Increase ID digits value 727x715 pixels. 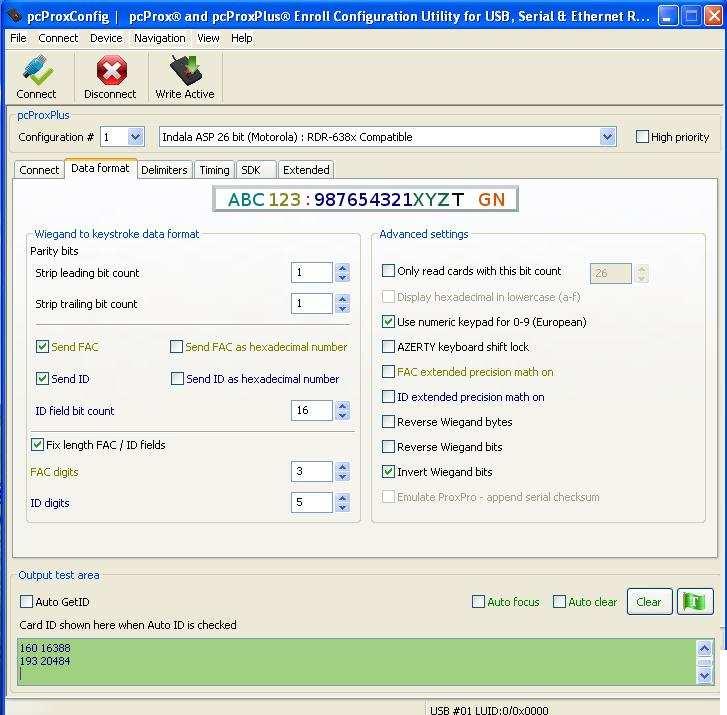343,498
